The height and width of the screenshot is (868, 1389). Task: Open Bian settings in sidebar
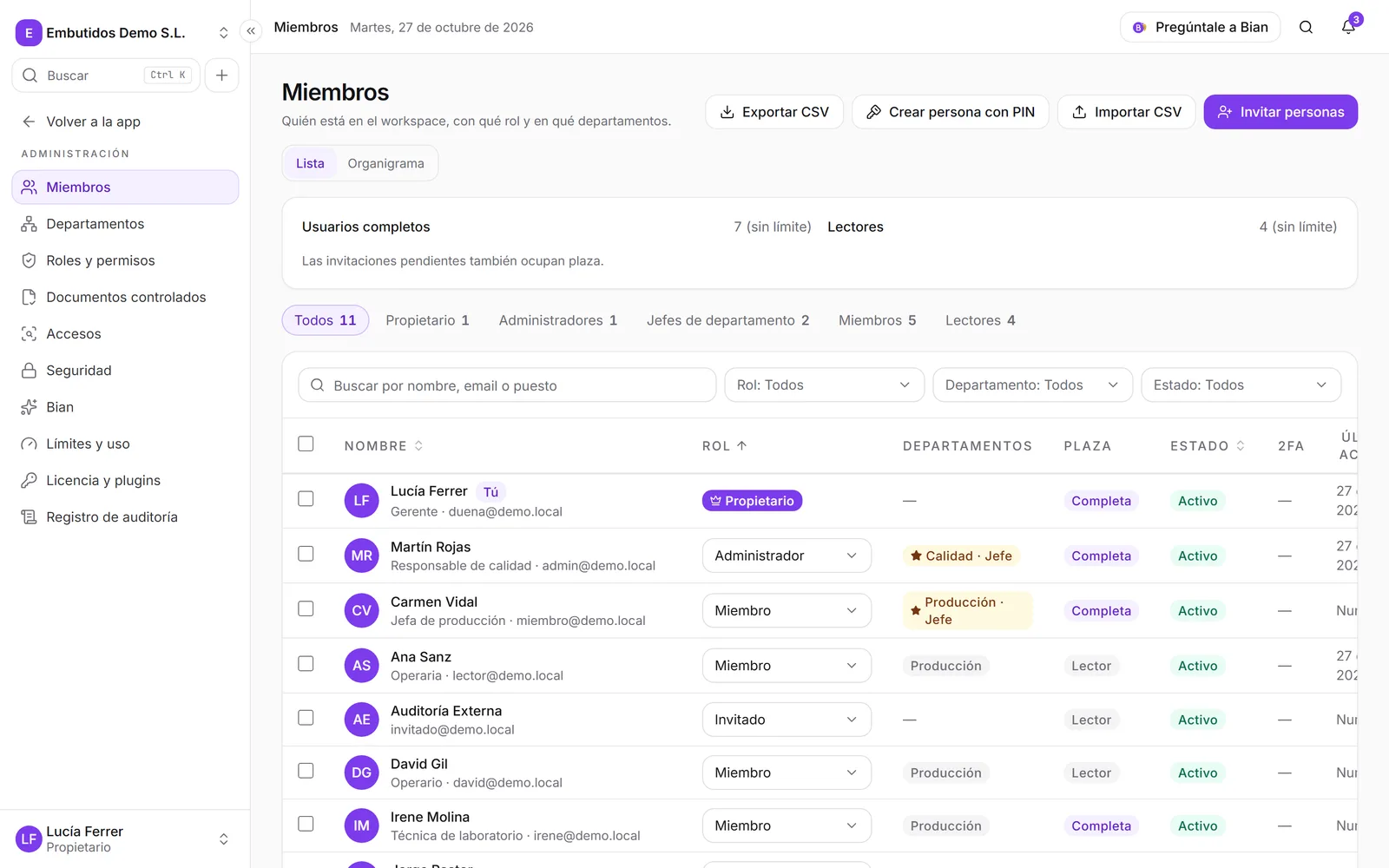pyautogui.click(x=125, y=407)
